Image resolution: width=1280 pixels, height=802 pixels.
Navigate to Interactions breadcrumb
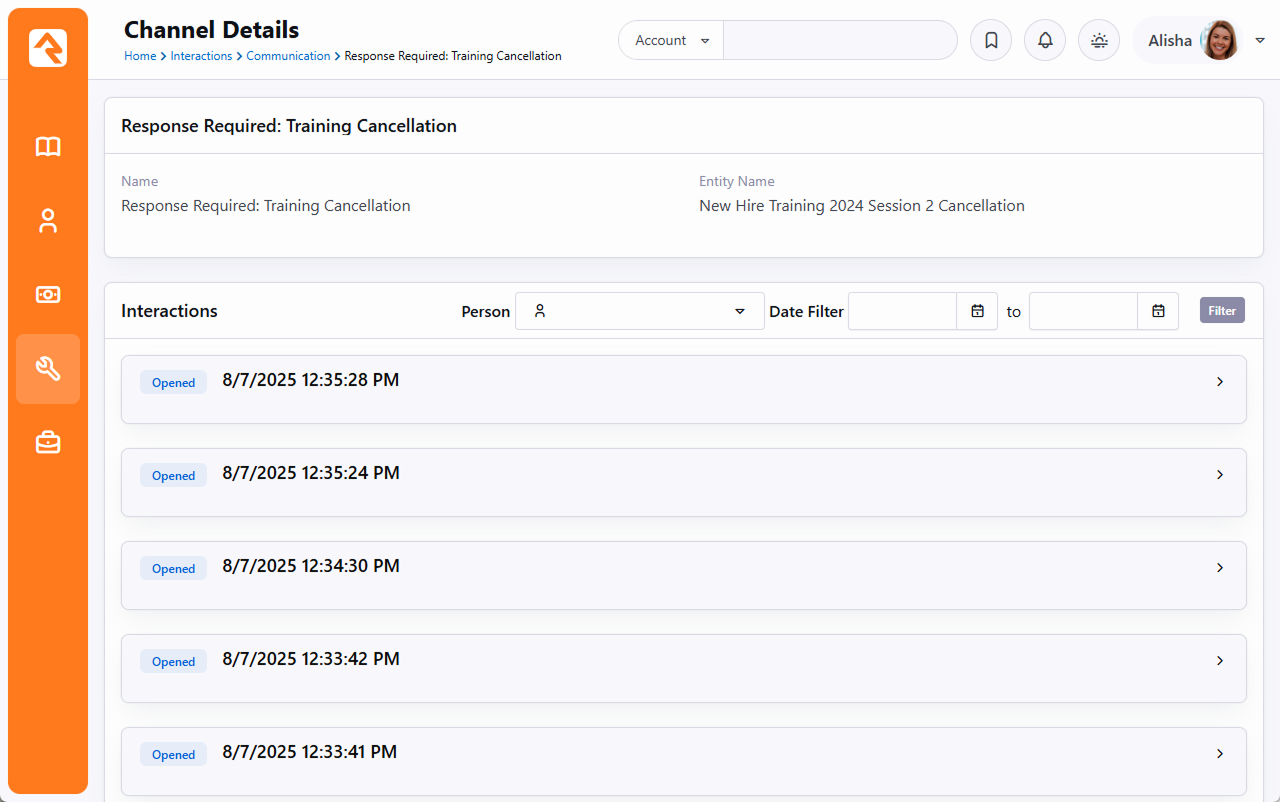coord(201,56)
